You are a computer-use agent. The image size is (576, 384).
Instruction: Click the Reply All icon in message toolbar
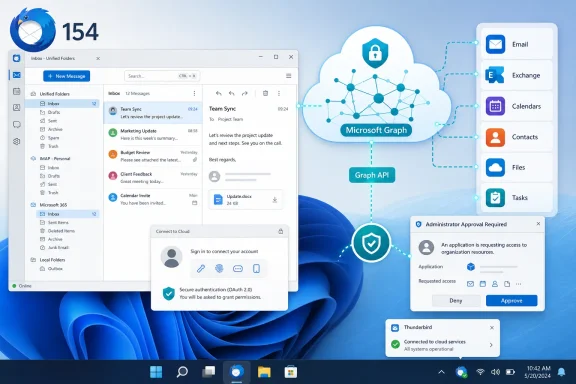point(231,93)
